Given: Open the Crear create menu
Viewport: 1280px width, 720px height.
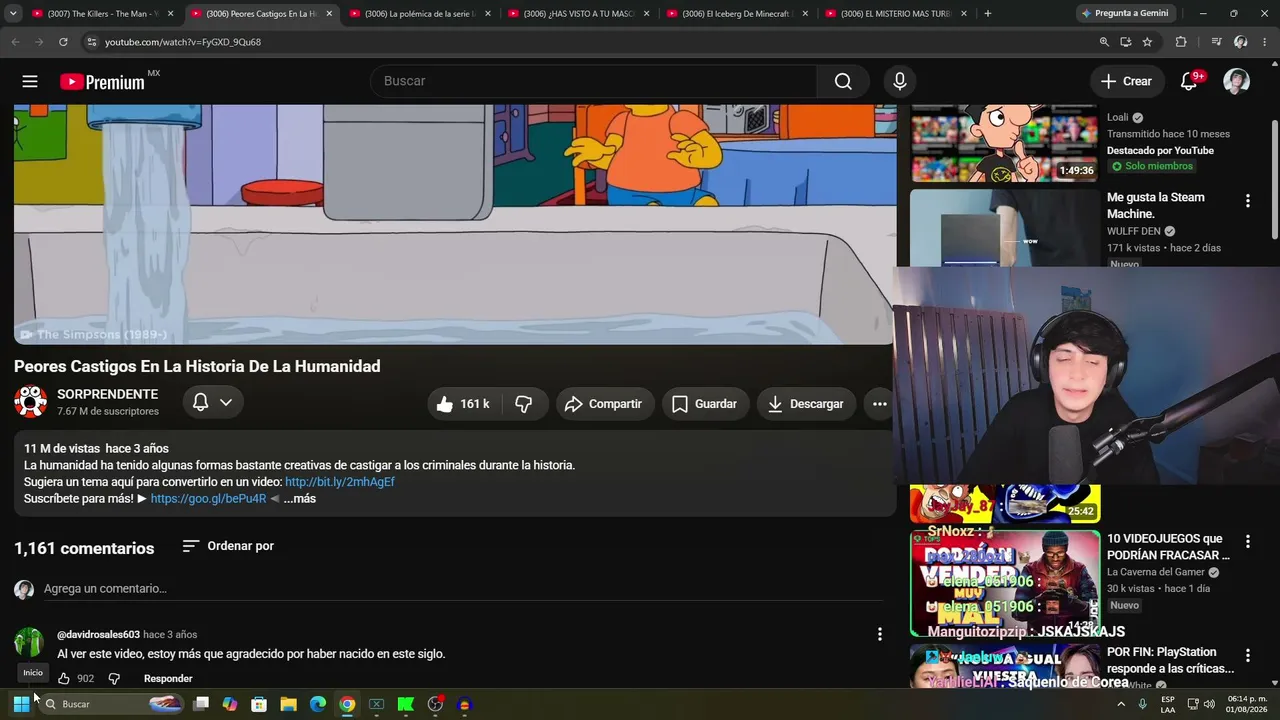Looking at the screenshot, I should (x=1126, y=81).
